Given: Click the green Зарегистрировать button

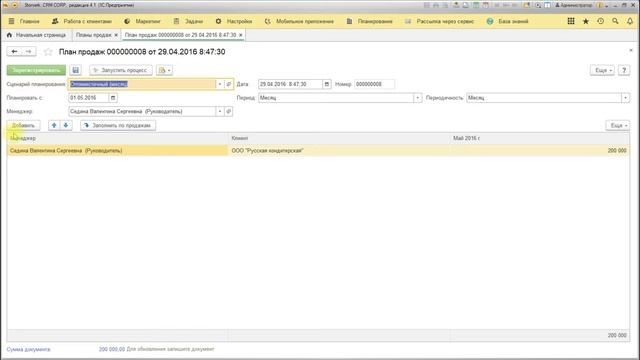Looking at the screenshot, I should point(36,70).
